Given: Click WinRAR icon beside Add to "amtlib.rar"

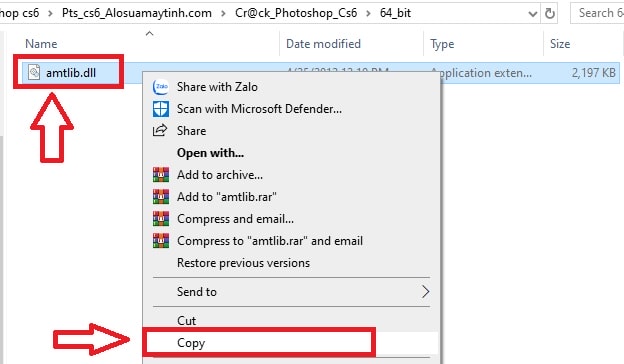Looking at the screenshot, I should point(161,197).
